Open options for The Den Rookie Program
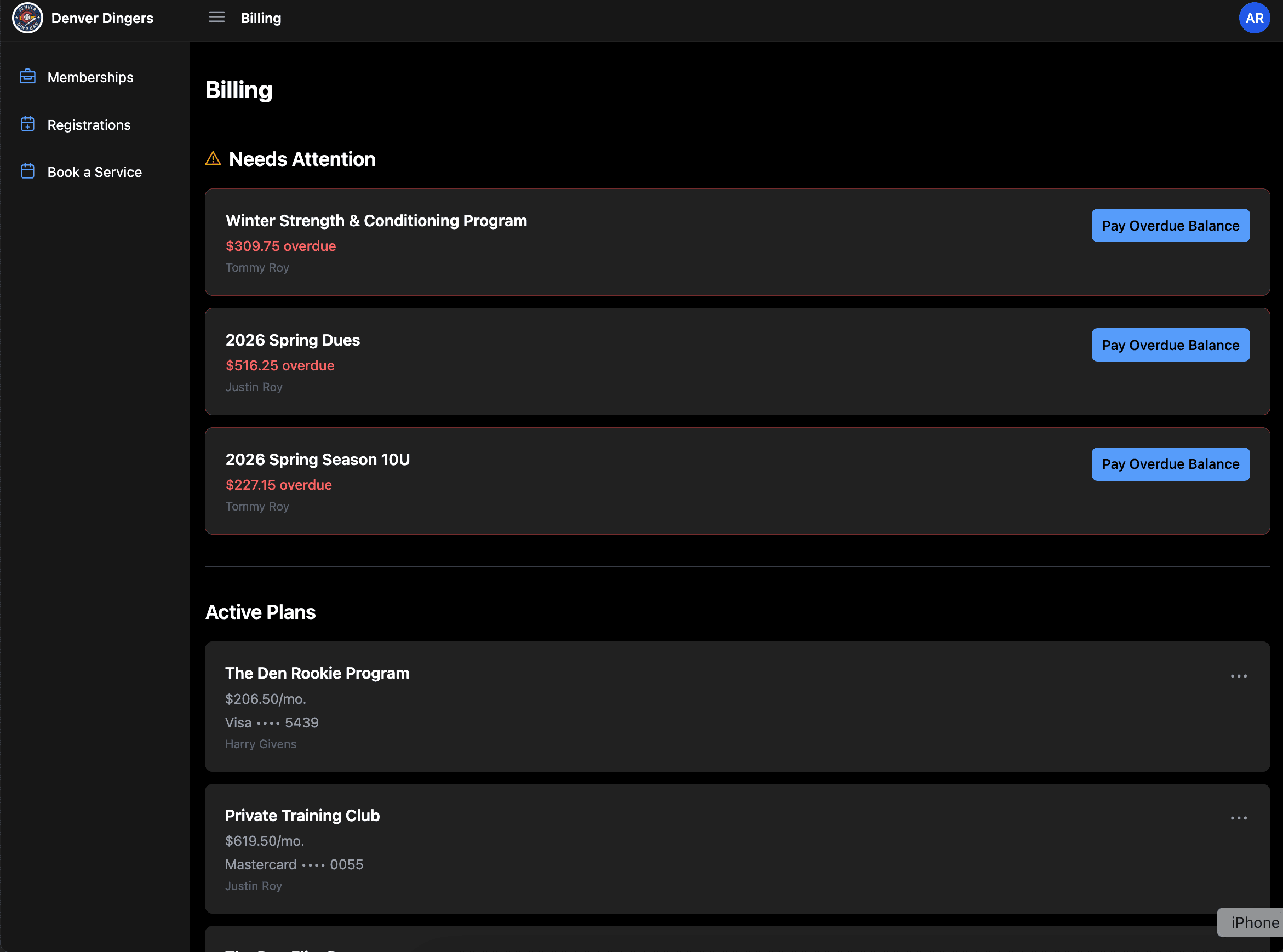This screenshot has height=952, width=1283. coord(1238,676)
